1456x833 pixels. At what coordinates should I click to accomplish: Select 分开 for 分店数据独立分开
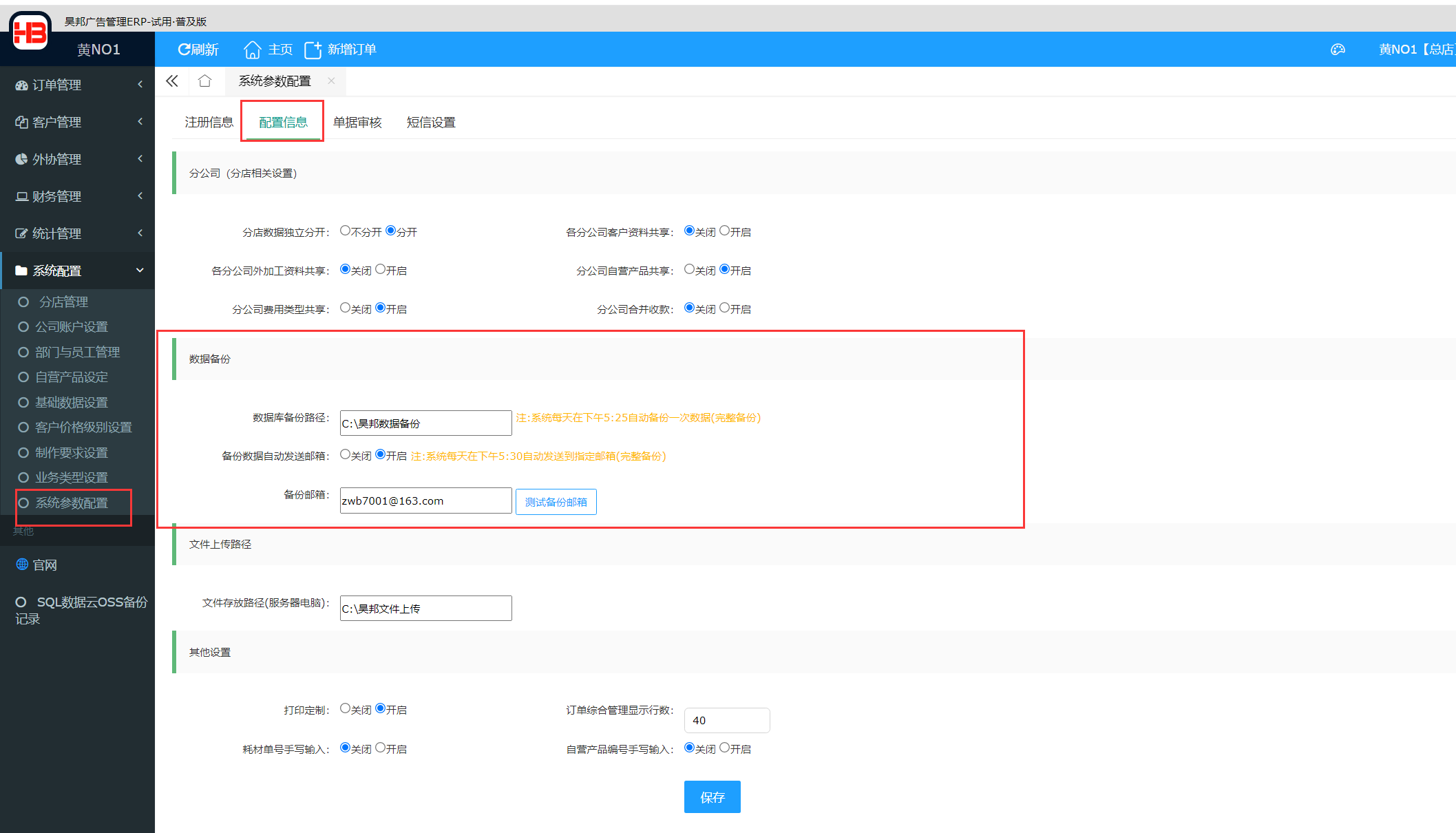tap(391, 231)
